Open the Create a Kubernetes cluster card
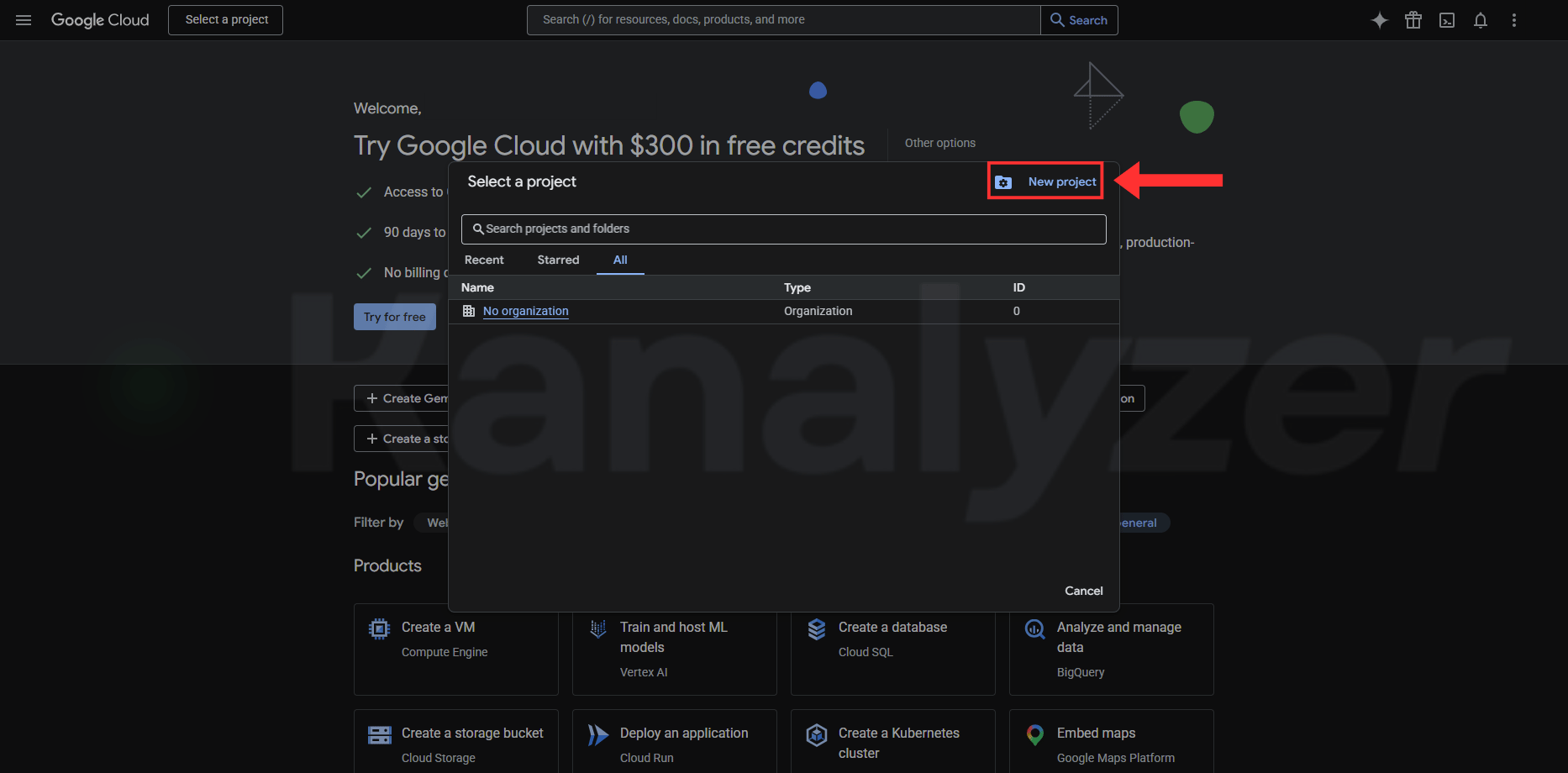 coord(893,741)
